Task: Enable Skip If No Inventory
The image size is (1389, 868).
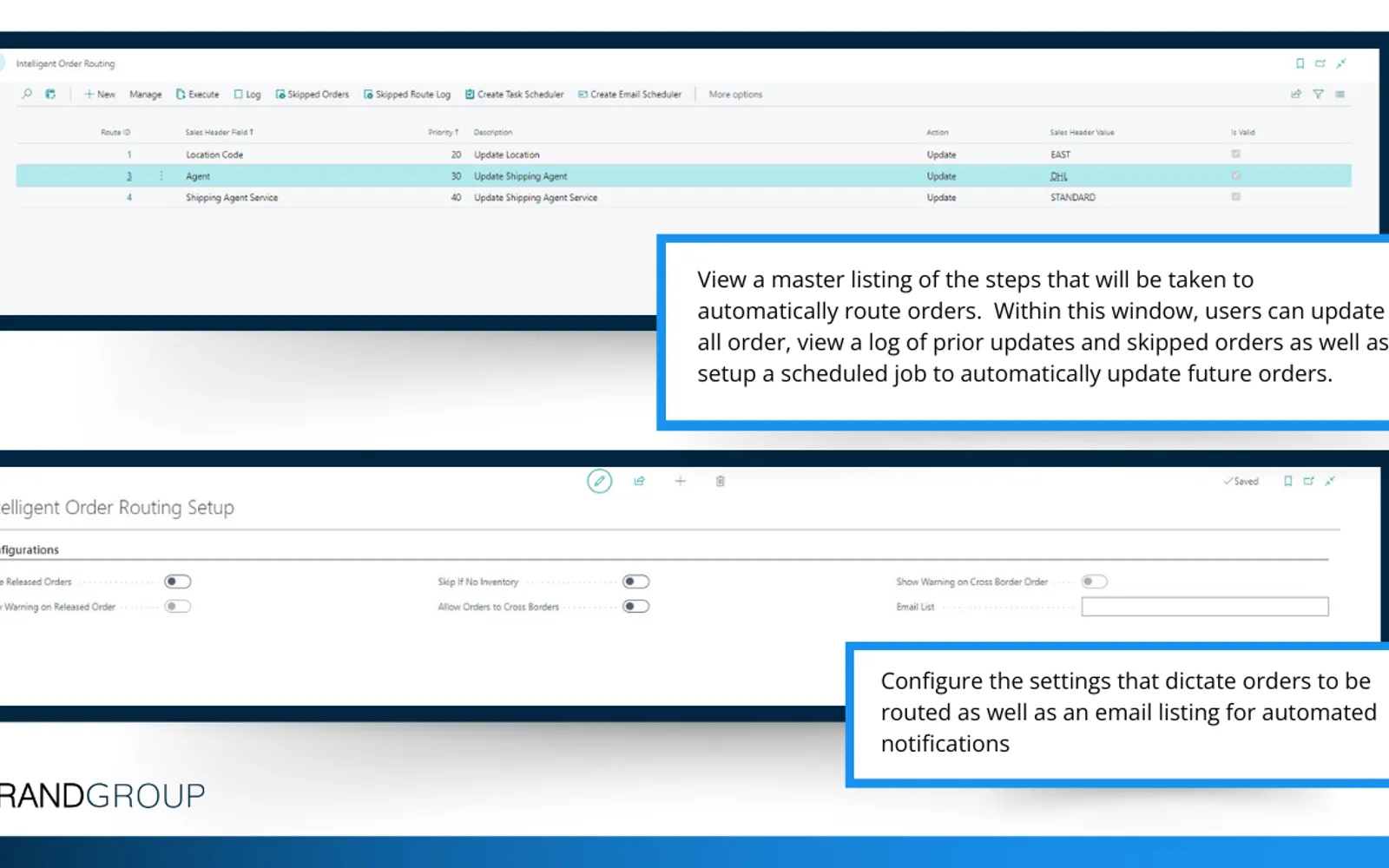Action: tap(636, 582)
